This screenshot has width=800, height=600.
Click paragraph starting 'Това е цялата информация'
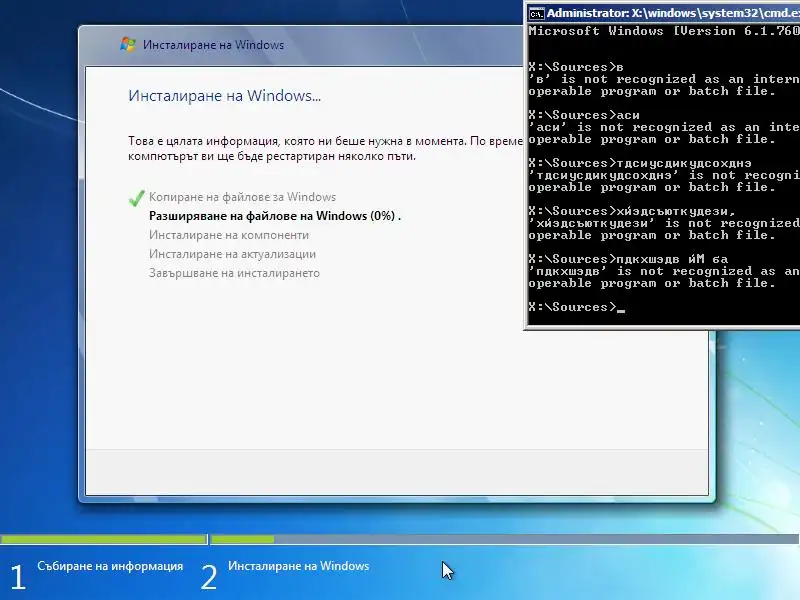326,148
